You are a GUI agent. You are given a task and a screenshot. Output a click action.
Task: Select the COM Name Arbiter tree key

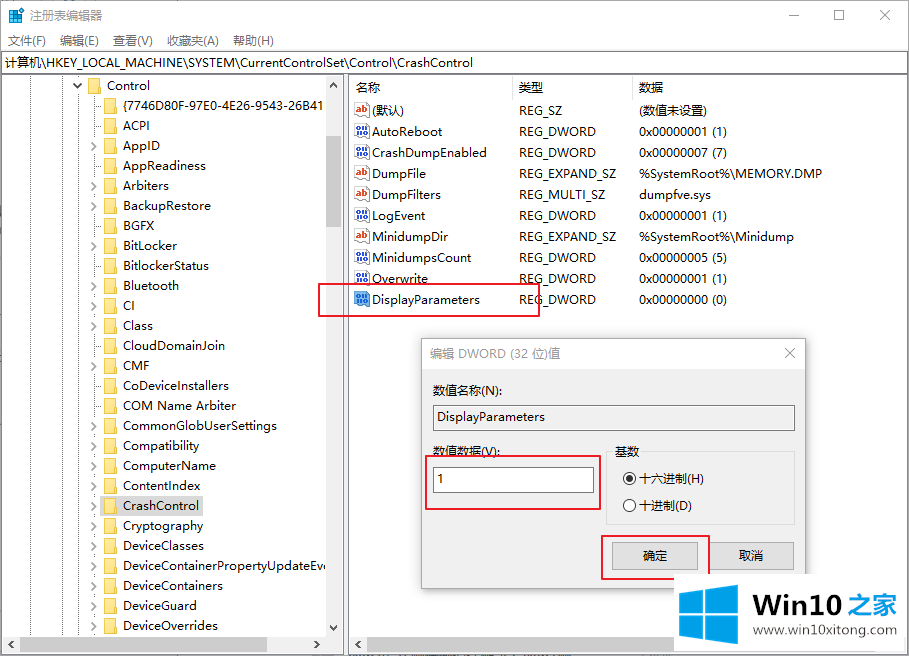pyautogui.click(x=179, y=406)
